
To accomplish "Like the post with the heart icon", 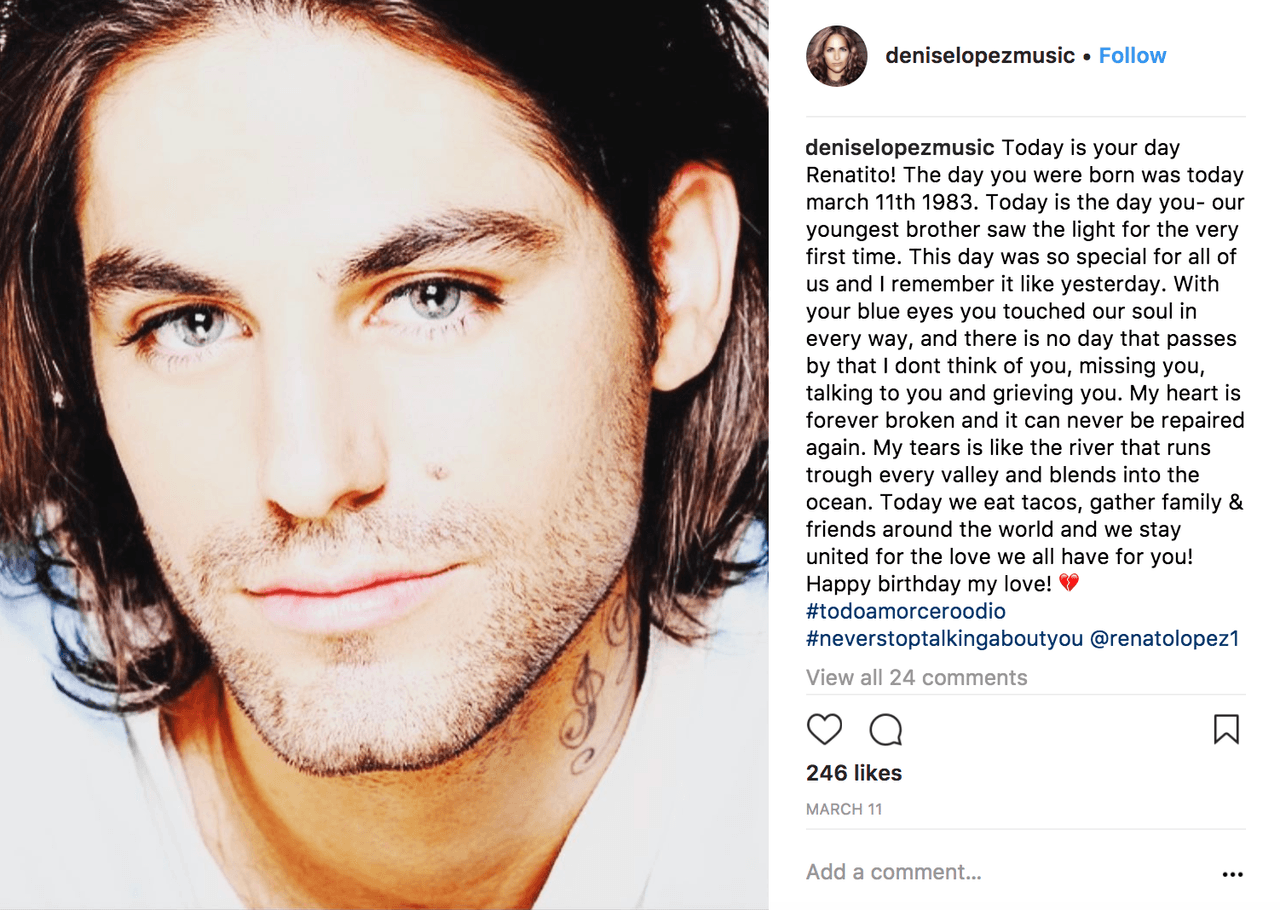I will coord(824,730).
